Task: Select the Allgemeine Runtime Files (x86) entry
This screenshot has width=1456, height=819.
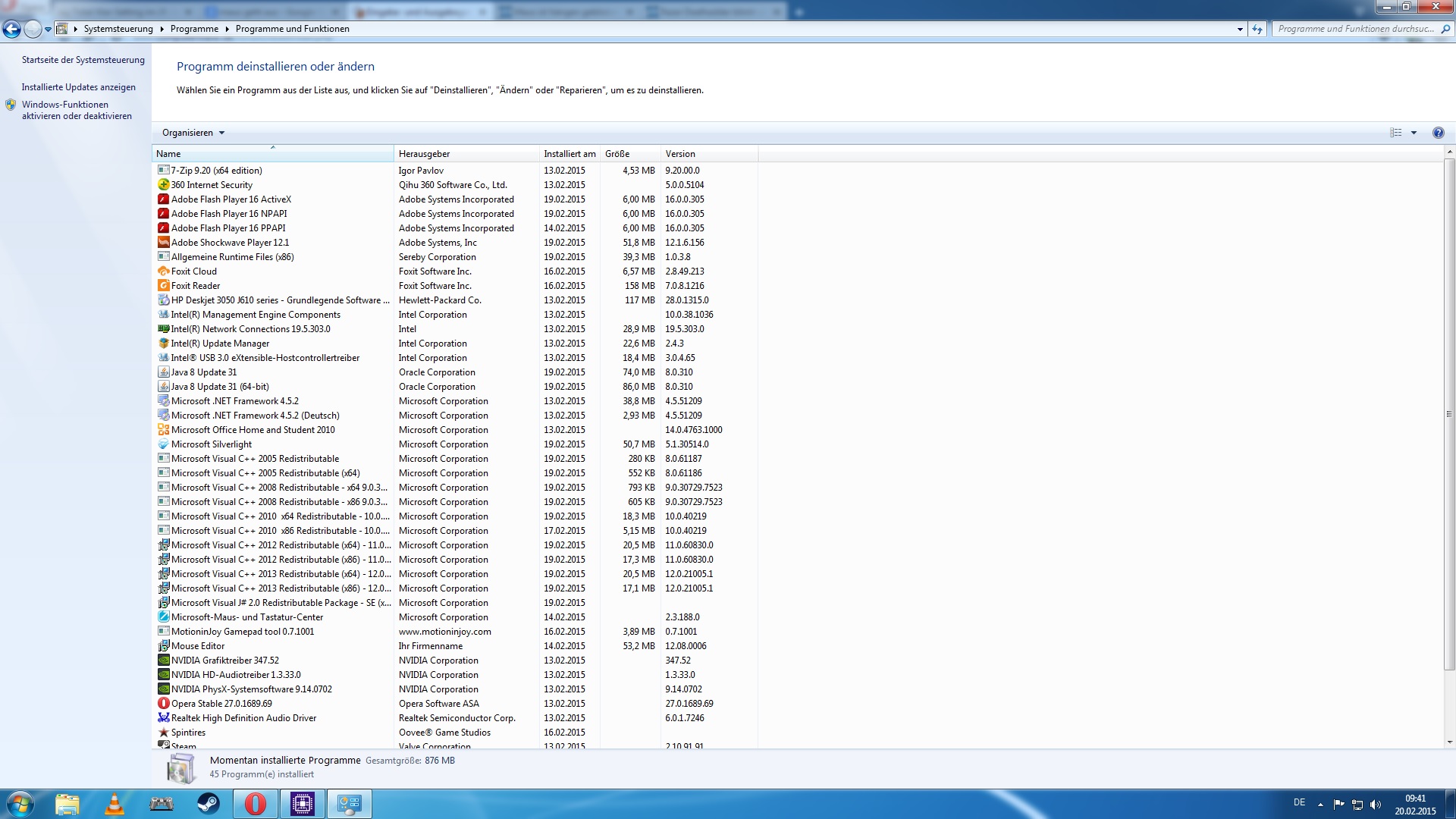Action: click(x=455, y=257)
